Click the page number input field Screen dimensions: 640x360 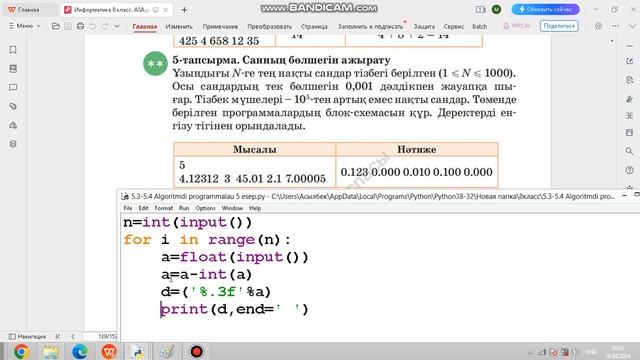100,336
